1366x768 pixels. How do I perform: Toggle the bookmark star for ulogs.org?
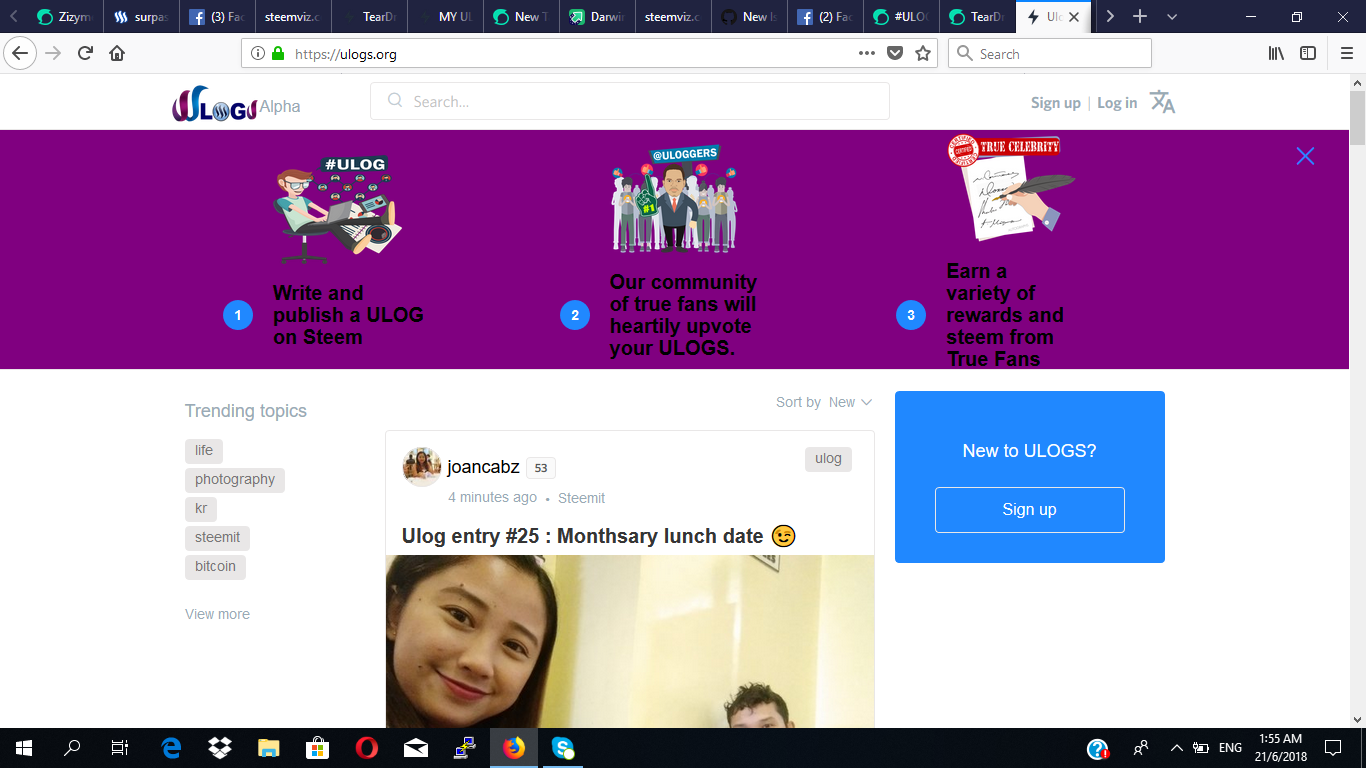tap(921, 53)
